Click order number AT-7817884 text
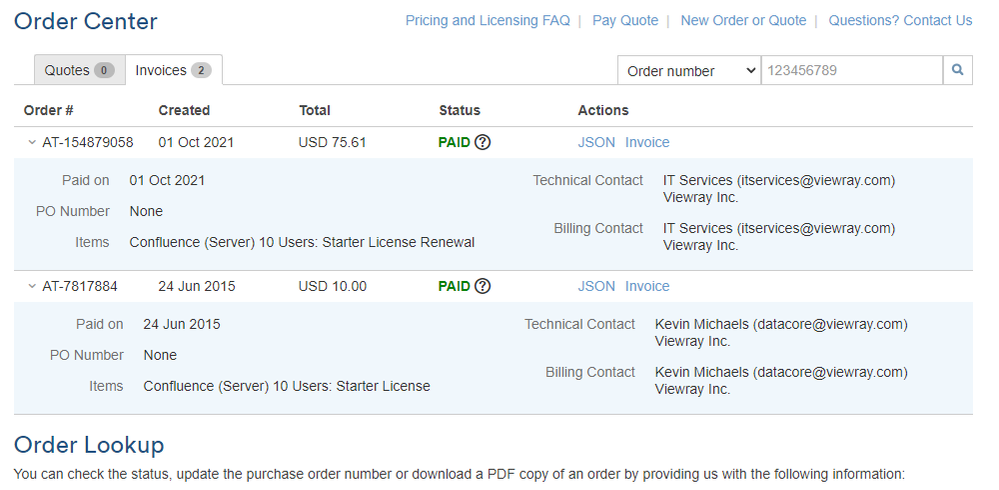 (80, 286)
